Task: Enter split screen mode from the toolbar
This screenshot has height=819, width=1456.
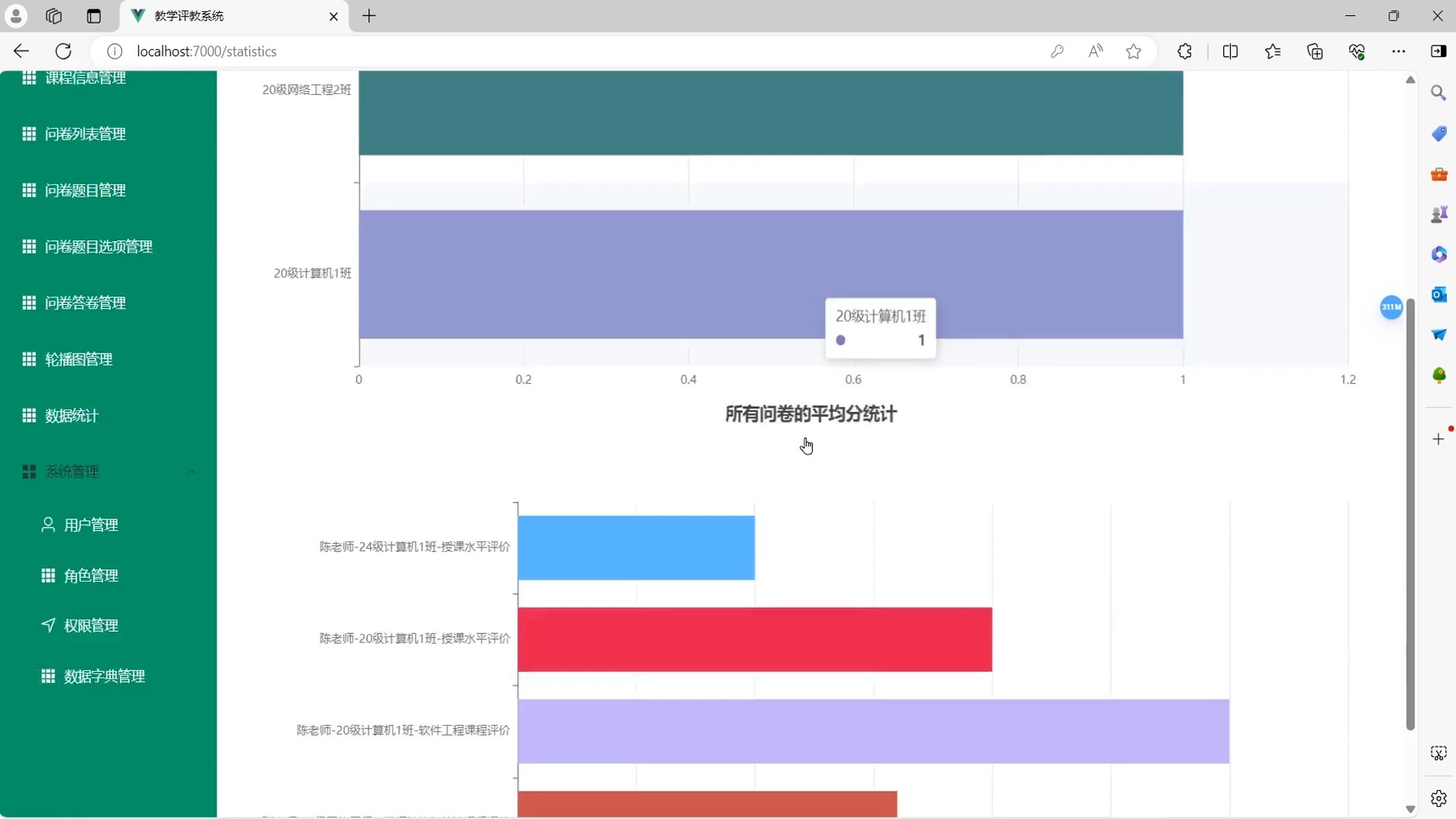Action: (x=1230, y=51)
